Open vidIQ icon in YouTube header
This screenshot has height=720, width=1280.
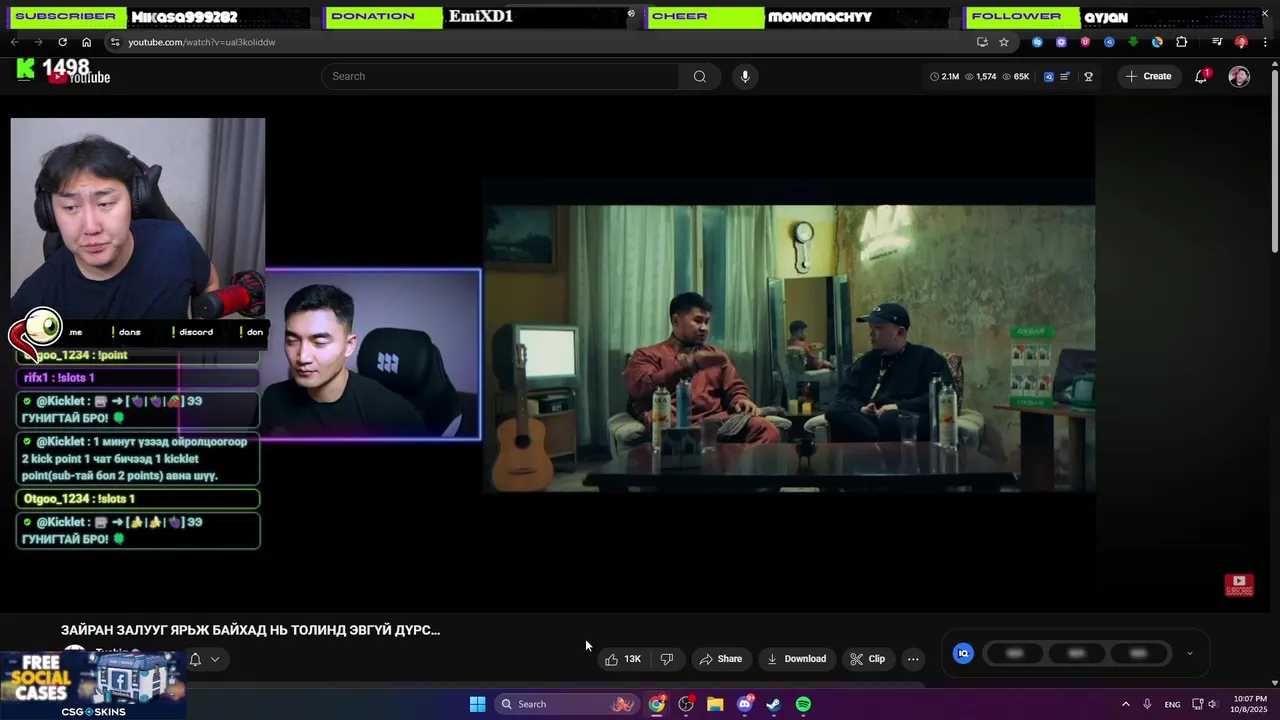(1048, 76)
